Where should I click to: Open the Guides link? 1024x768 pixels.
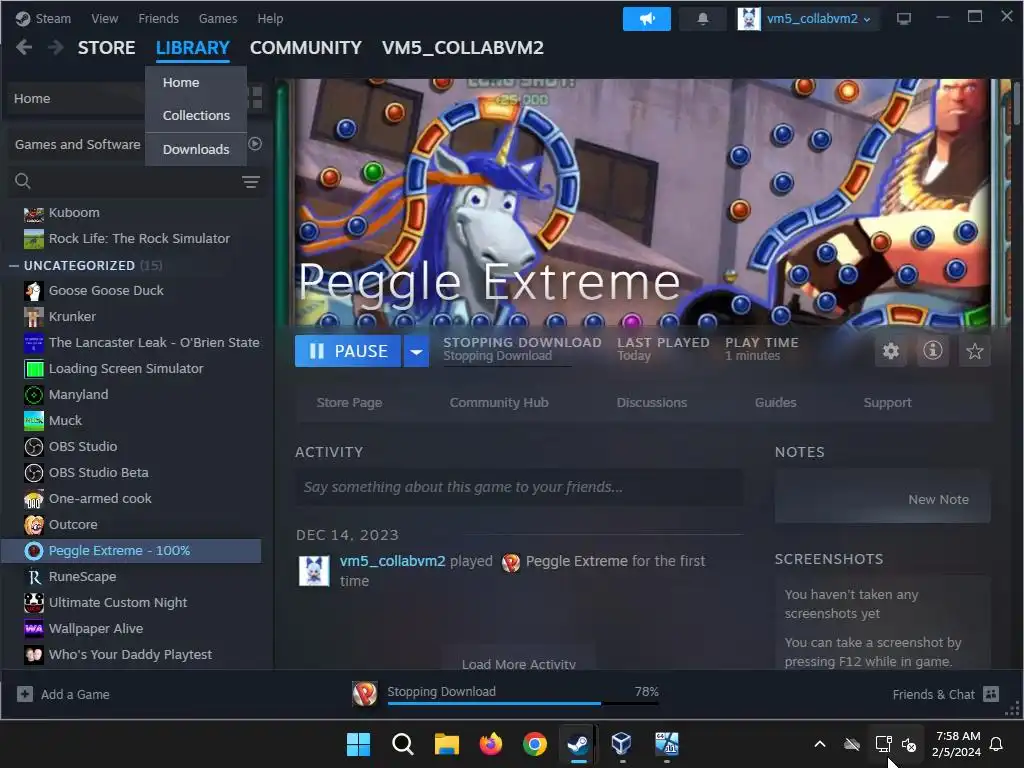[775, 402]
